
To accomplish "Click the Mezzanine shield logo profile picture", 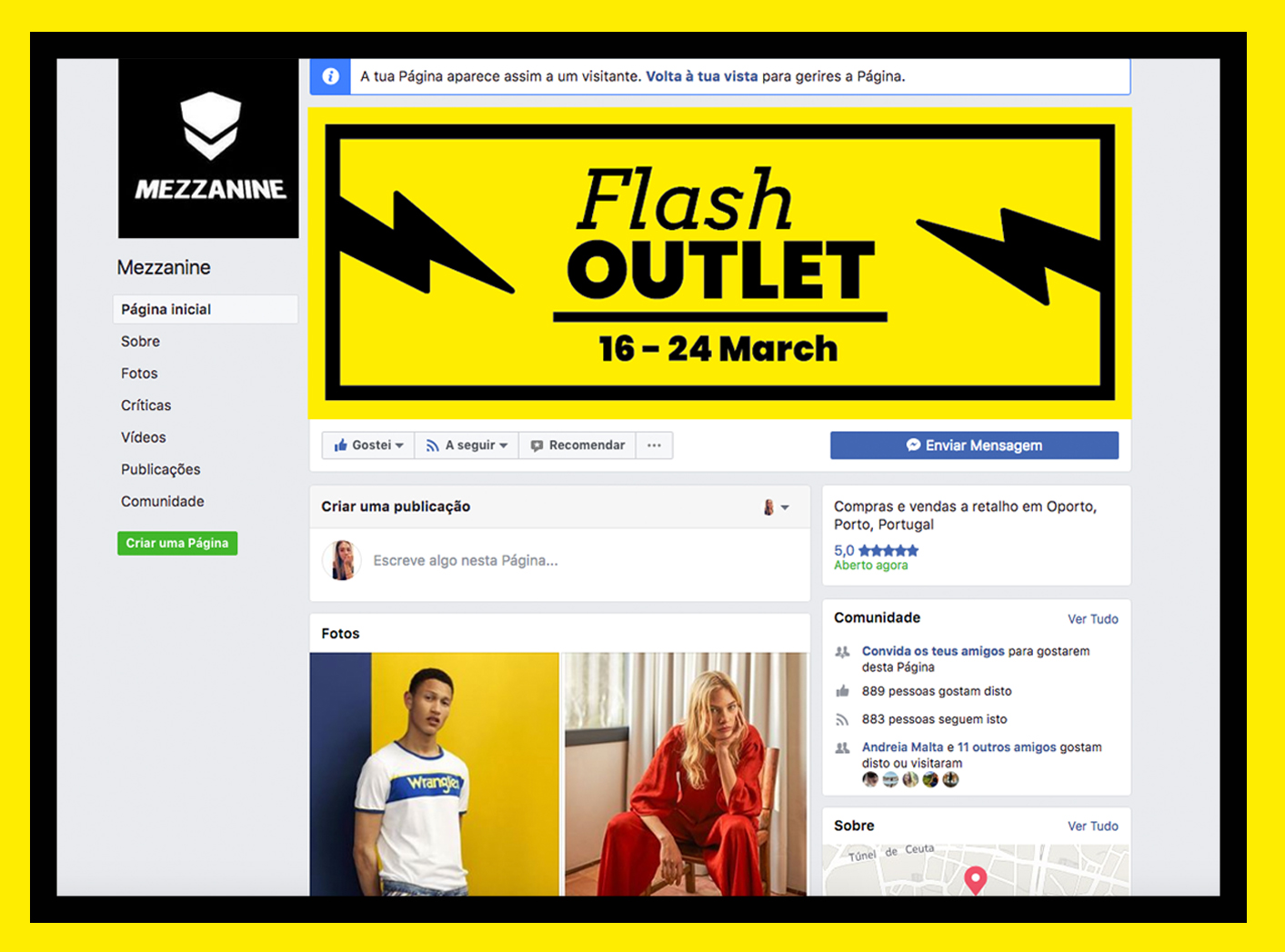I will pos(208,149).
